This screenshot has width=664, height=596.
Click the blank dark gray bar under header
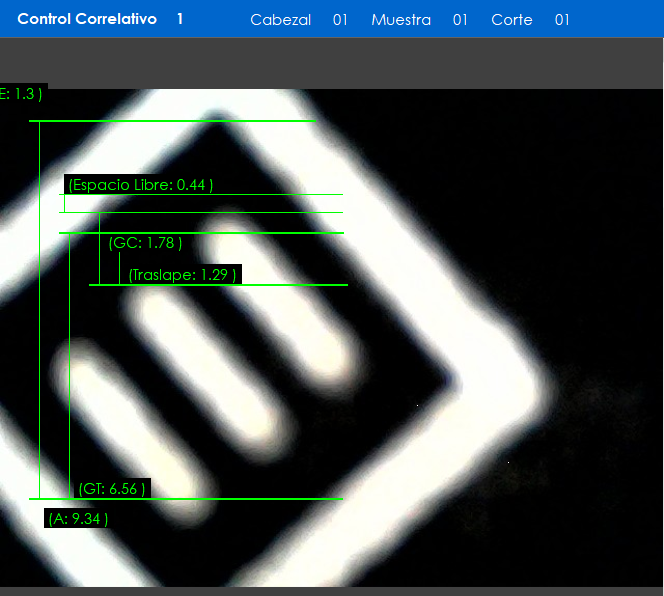[332, 62]
